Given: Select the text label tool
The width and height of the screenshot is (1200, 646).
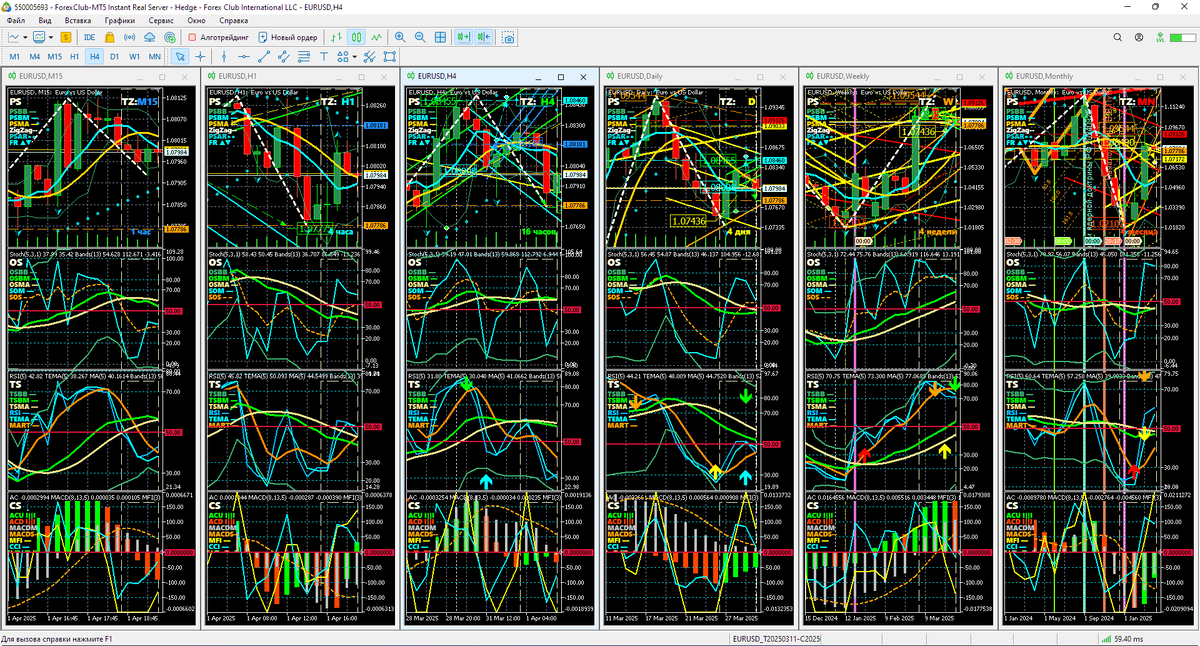Looking at the screenshot, I should click(x=324, y=57).
